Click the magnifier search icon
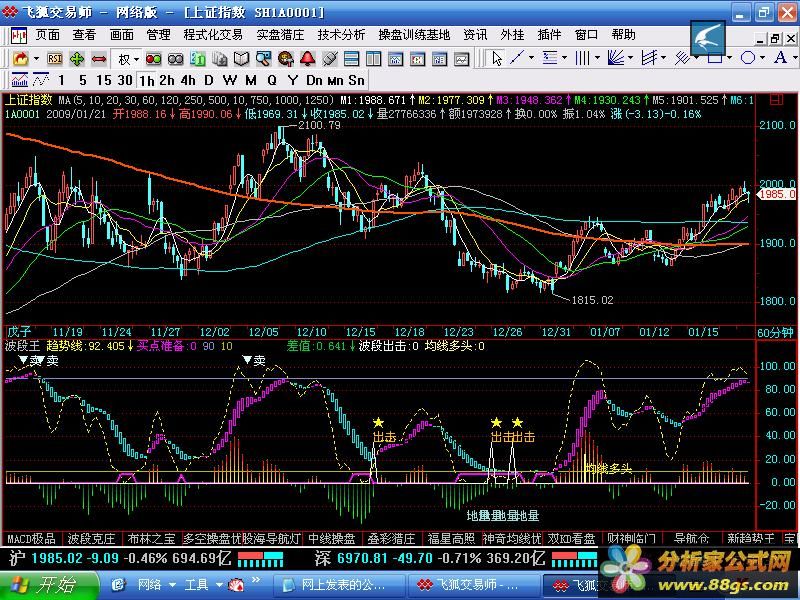 (x=263, y=59)
